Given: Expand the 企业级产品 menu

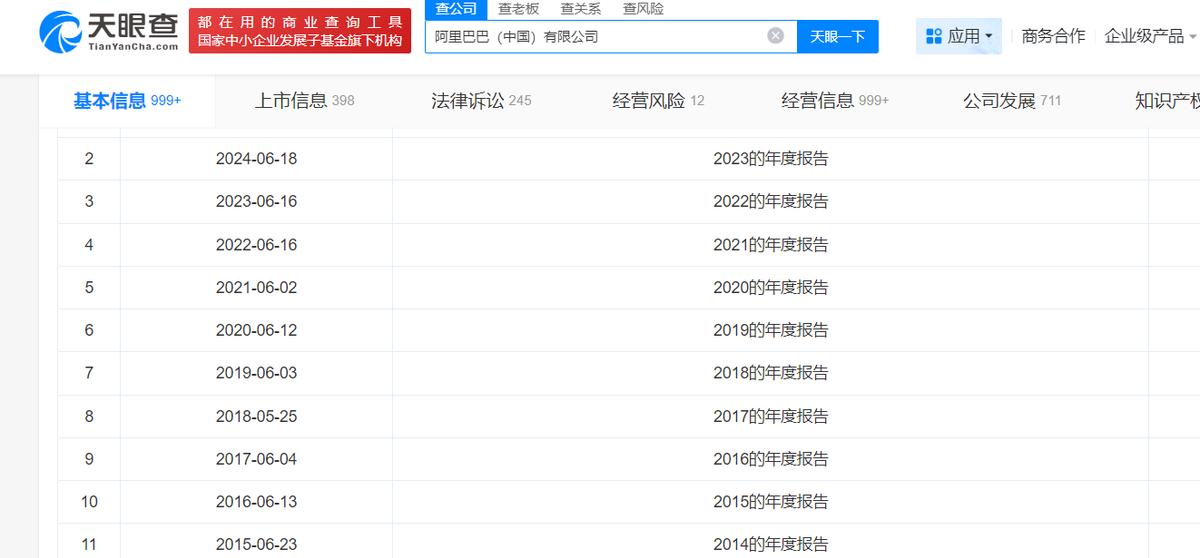Looking at the screenshot, I should pos(1150,36).
